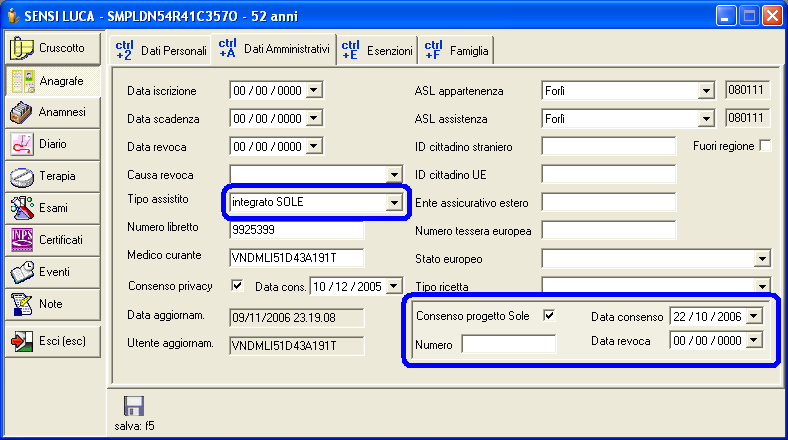Go to Anamnesi section
The image size is (788, 440).
tap(53, 112)
